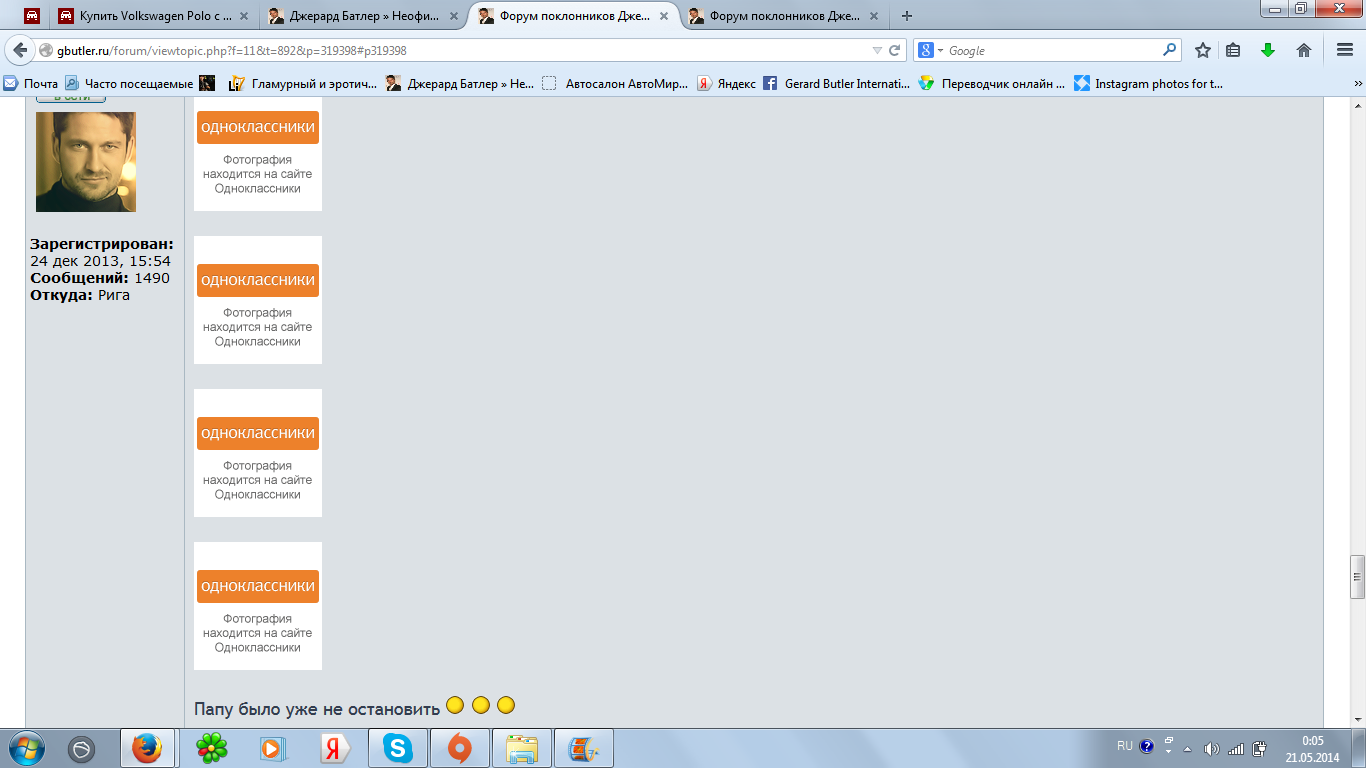This screenshot has width=1366, height=768.
Task: Reload the current forum page
Action: (x=895, y=50)
